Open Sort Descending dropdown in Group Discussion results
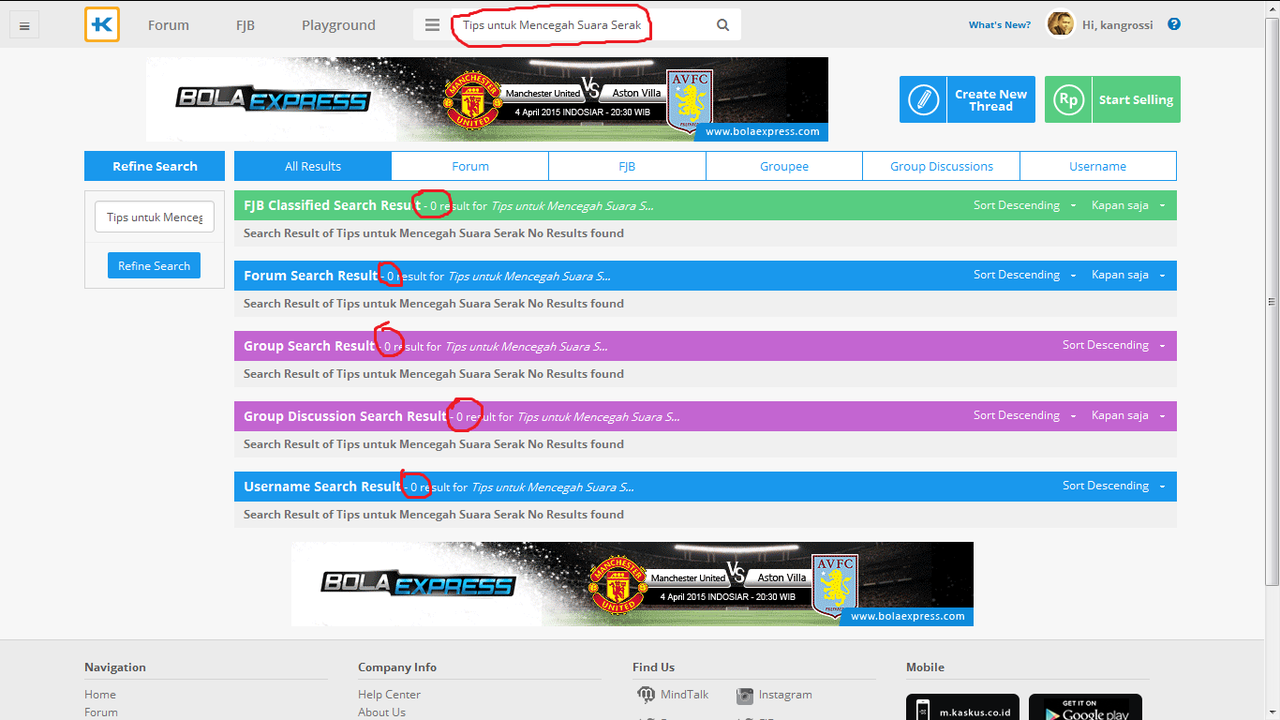This screenshot has height=720, width=1280. point(1024,415)
